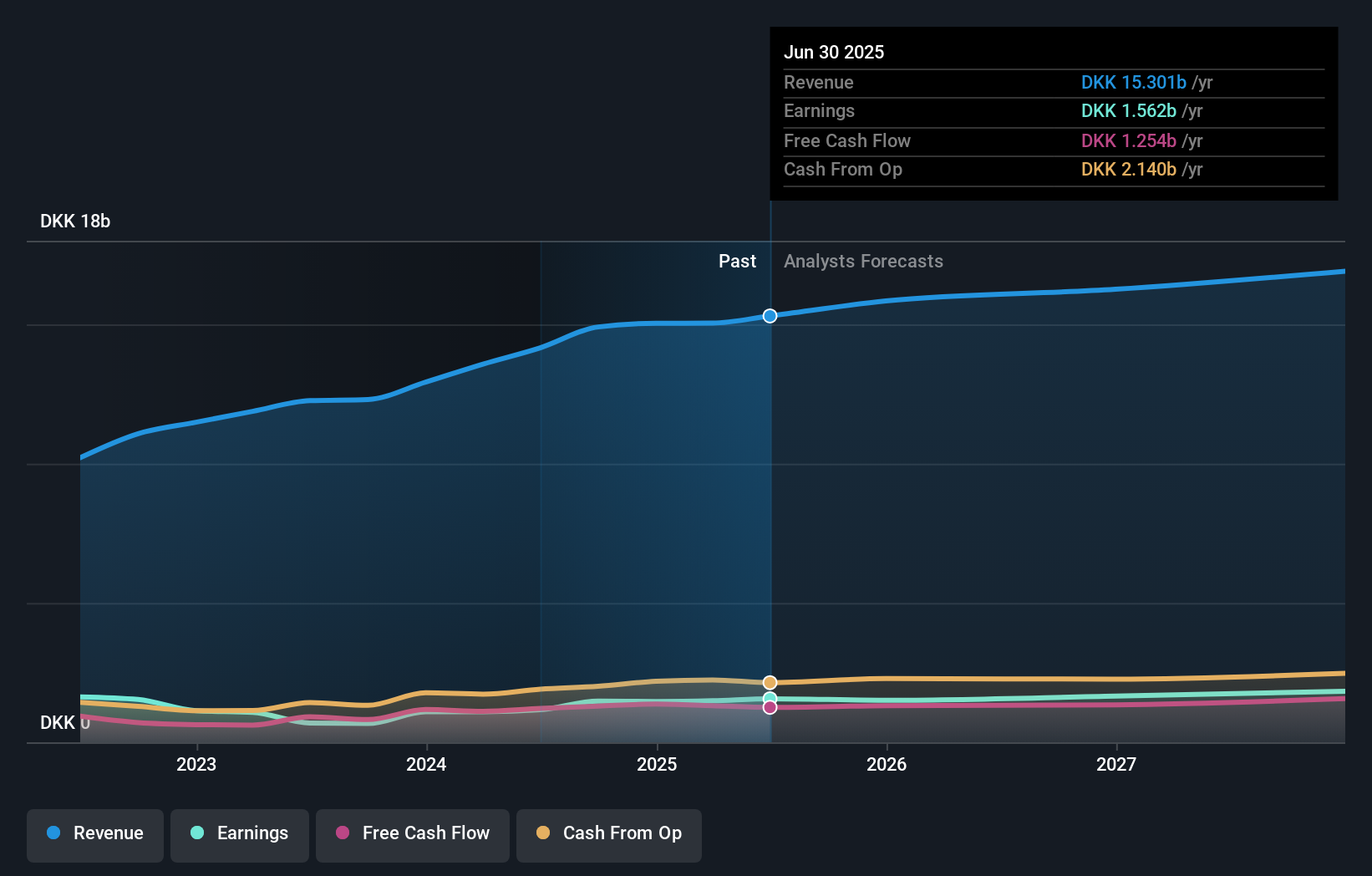Click the orange Cash From Op dot icon
The width and height of the screenshot is (1372, 876).
coord(543,833)
